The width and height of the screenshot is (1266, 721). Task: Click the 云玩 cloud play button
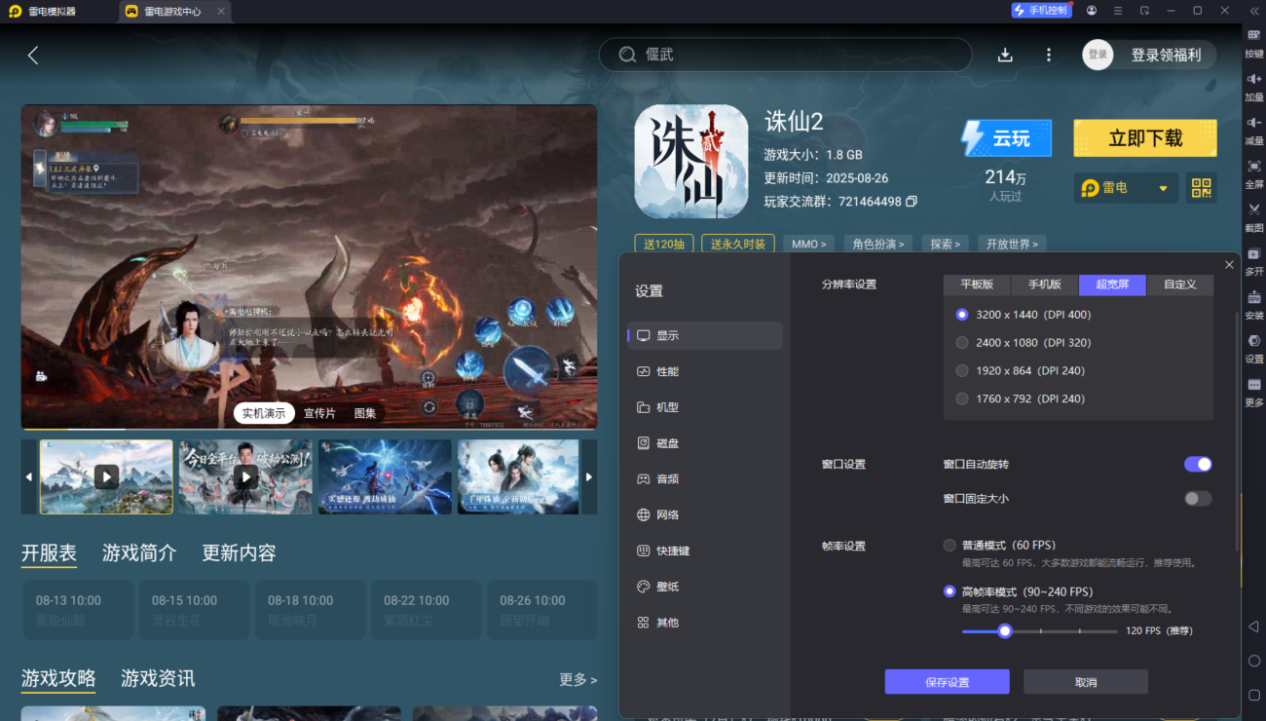[1006, 138]
